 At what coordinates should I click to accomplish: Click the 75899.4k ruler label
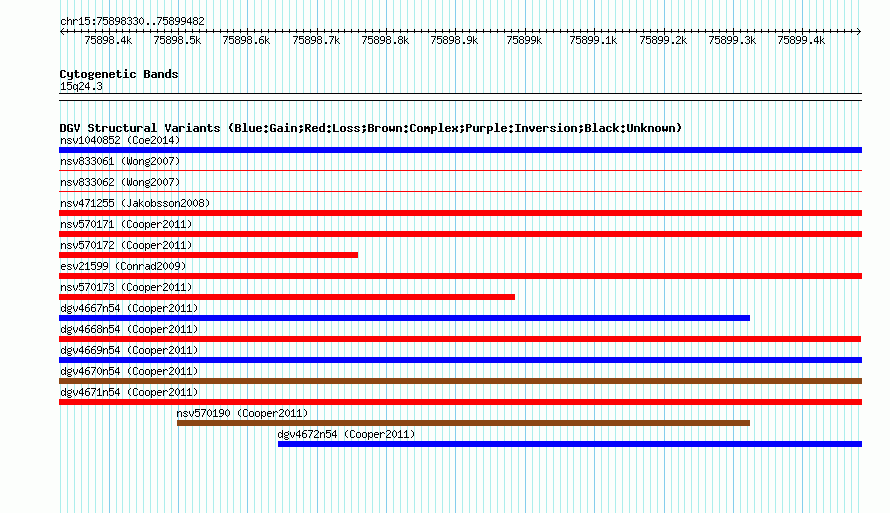click(x=801, y=40)
